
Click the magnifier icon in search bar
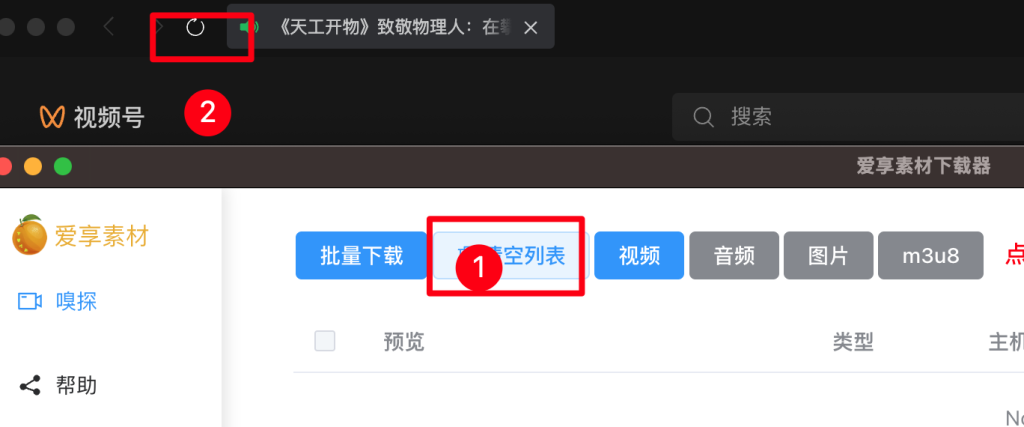click(x=703, y=117)
